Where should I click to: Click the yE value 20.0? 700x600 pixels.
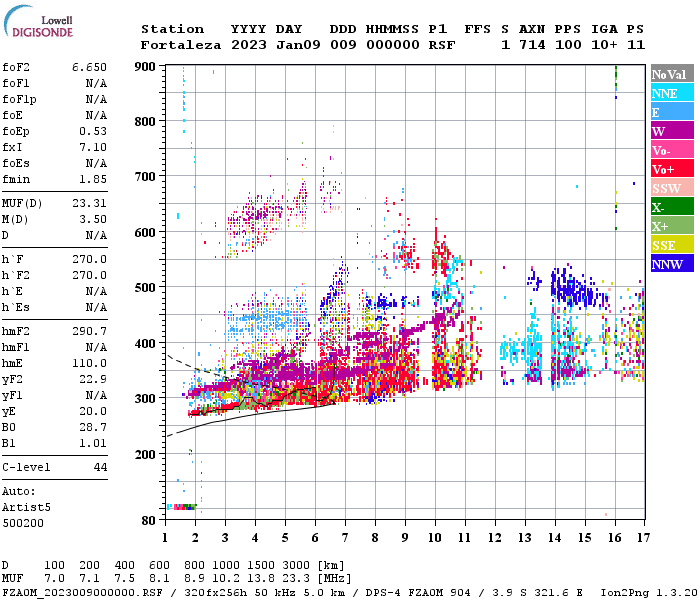tap(93, 411)
